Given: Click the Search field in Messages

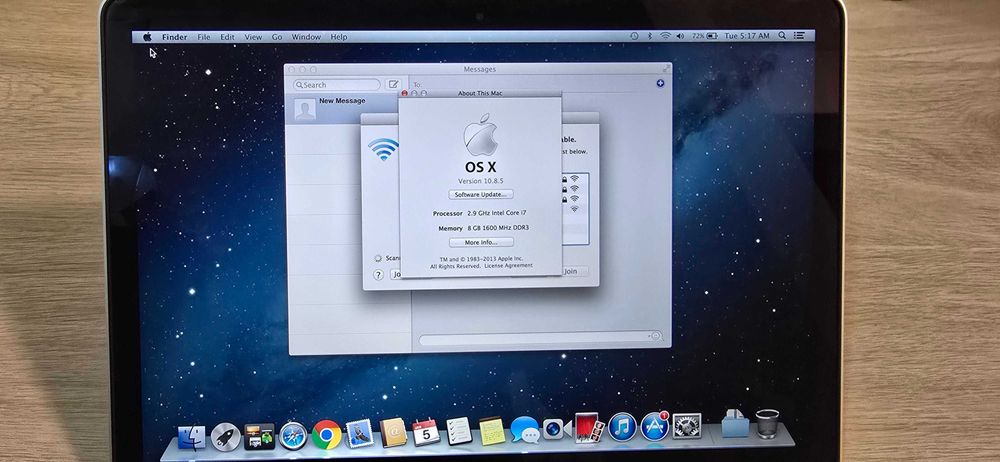Looking at the screenshot, I should 337,85.
